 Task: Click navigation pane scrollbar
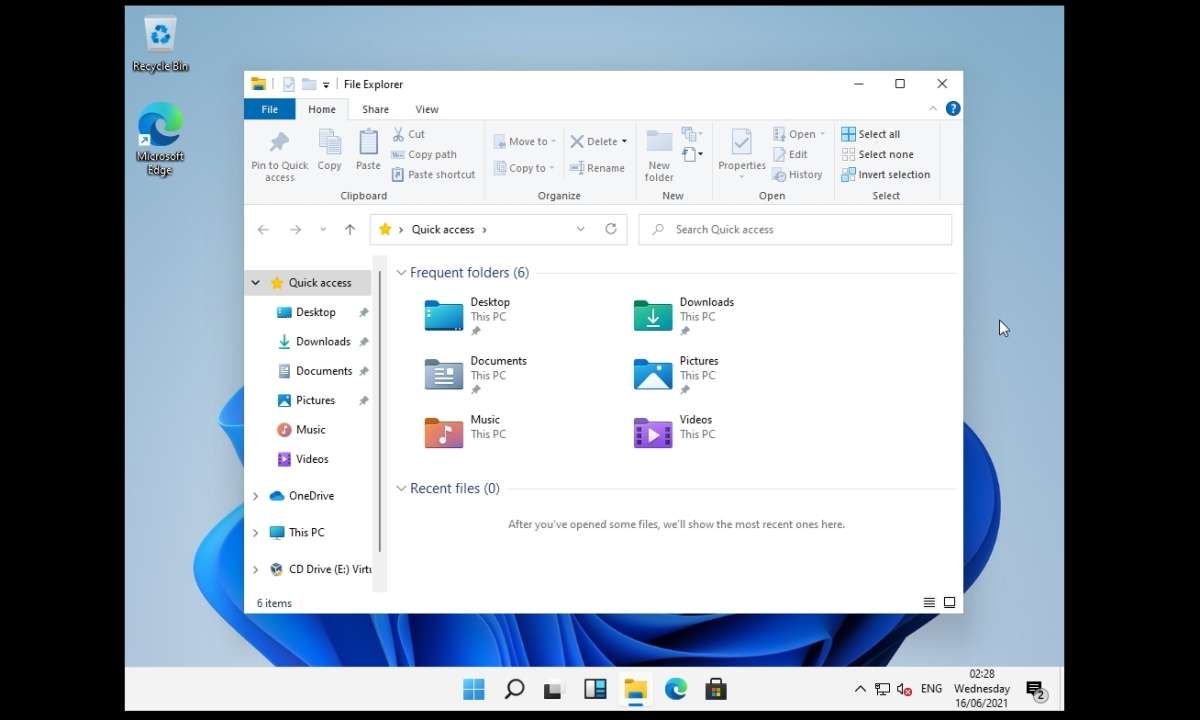(x=380, y=410)
